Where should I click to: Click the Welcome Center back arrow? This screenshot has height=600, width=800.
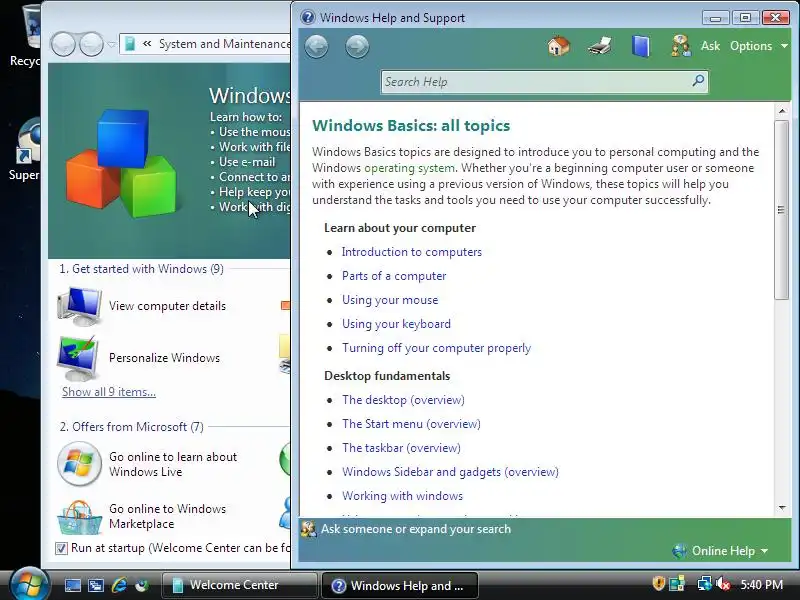pos(63,44)
